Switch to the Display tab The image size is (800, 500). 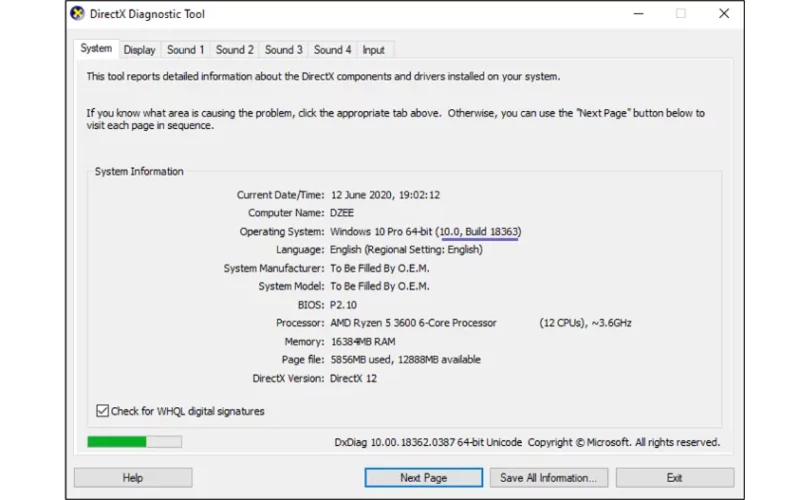tap(139, 50)
